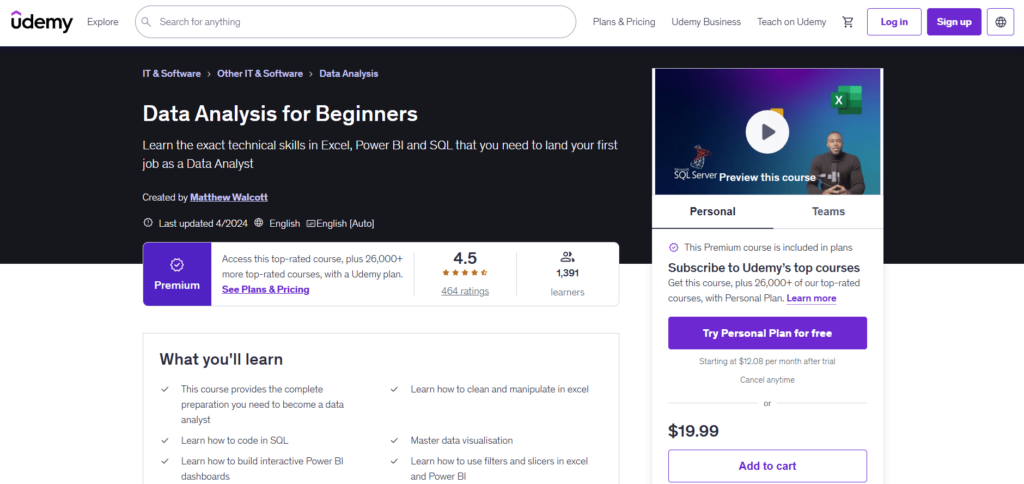
Task: Start Try Personal Plan for free
Action: tap(767, 333)
